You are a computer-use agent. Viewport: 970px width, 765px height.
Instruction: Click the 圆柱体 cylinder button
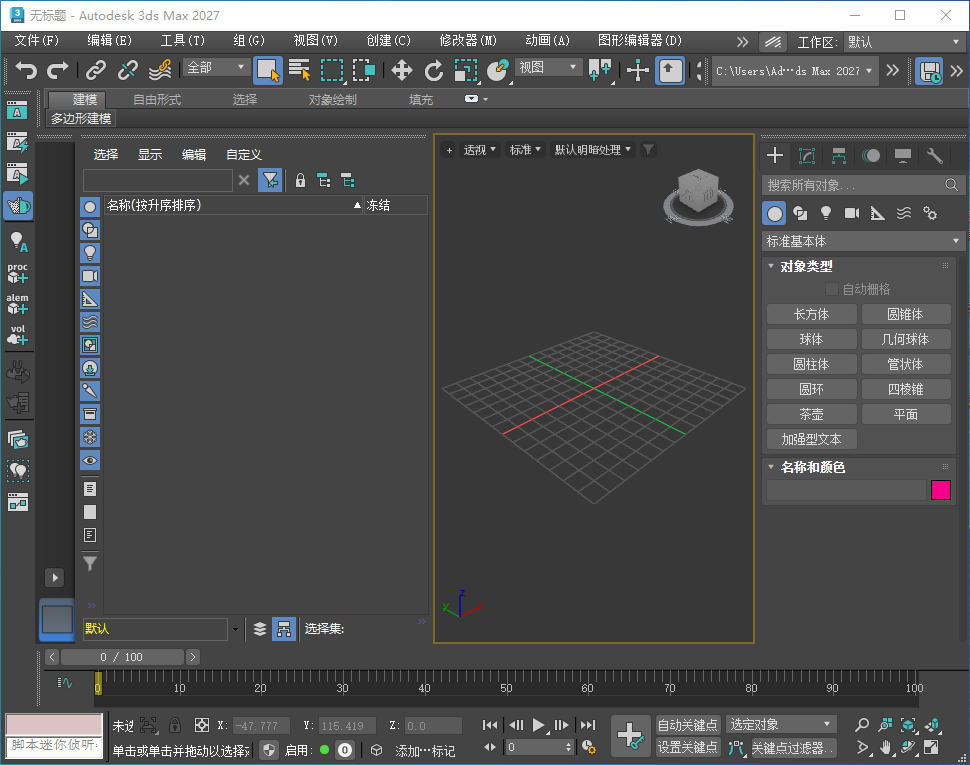tap(812, 364)
